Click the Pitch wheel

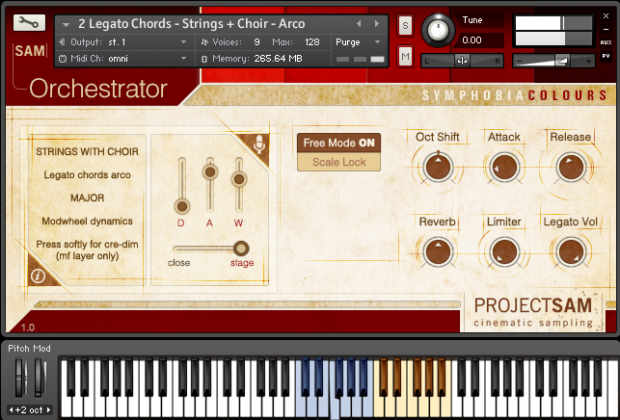(x=19, y=377)
